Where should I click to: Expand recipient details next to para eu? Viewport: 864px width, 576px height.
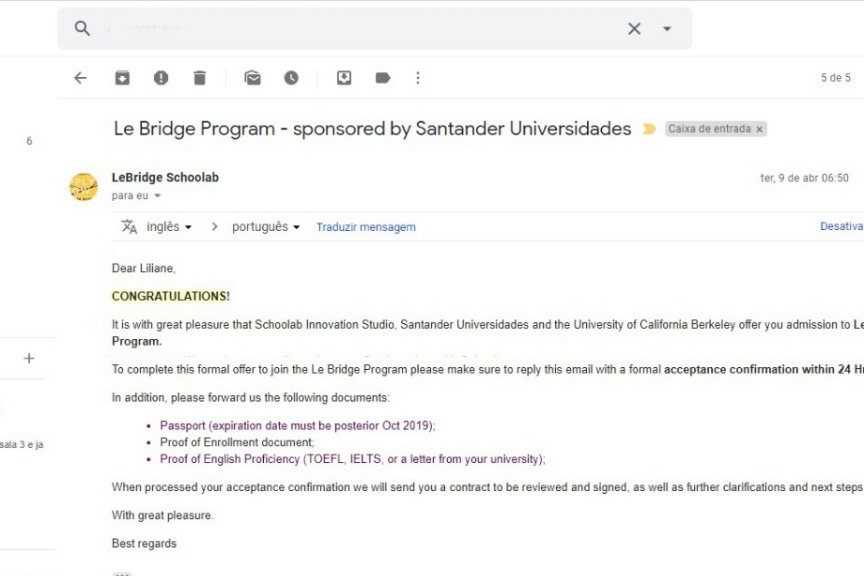(158, 197)
